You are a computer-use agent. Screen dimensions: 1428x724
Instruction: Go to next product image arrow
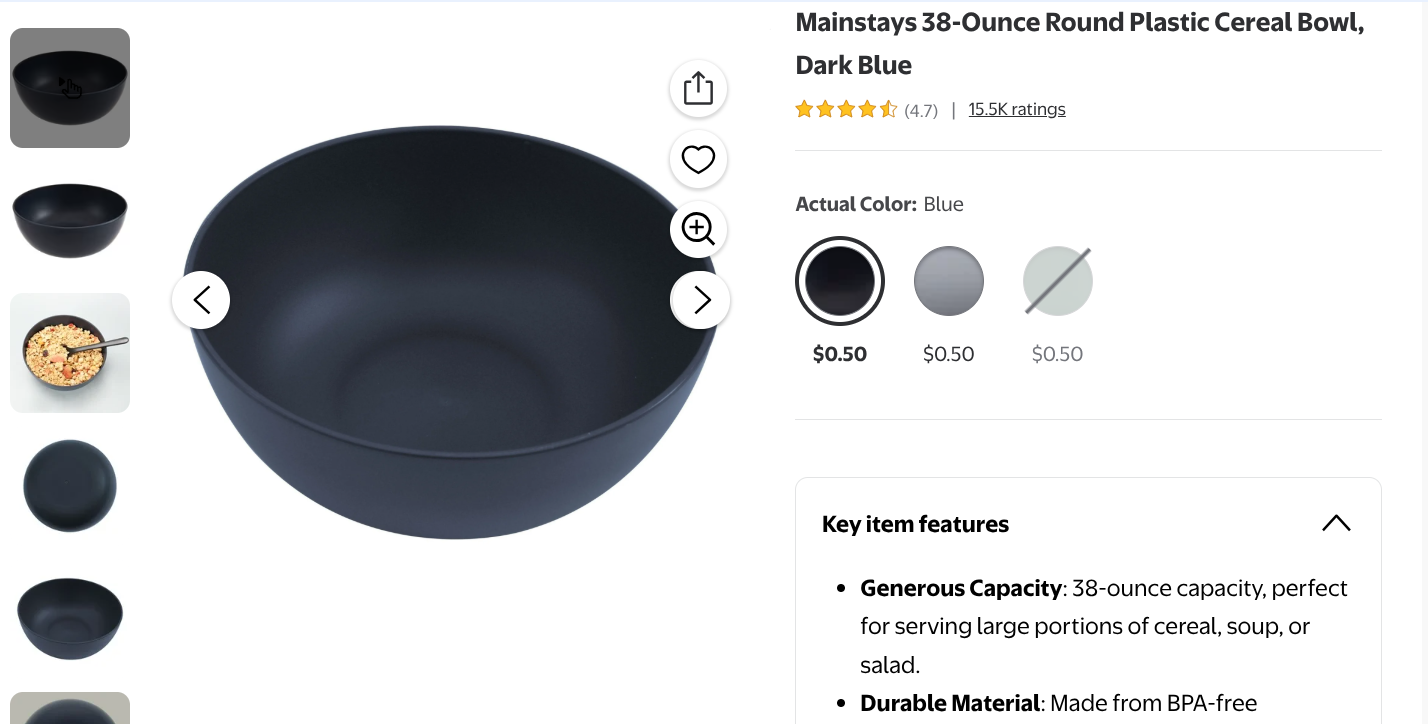pyautogui.click(x=701, y=300)
